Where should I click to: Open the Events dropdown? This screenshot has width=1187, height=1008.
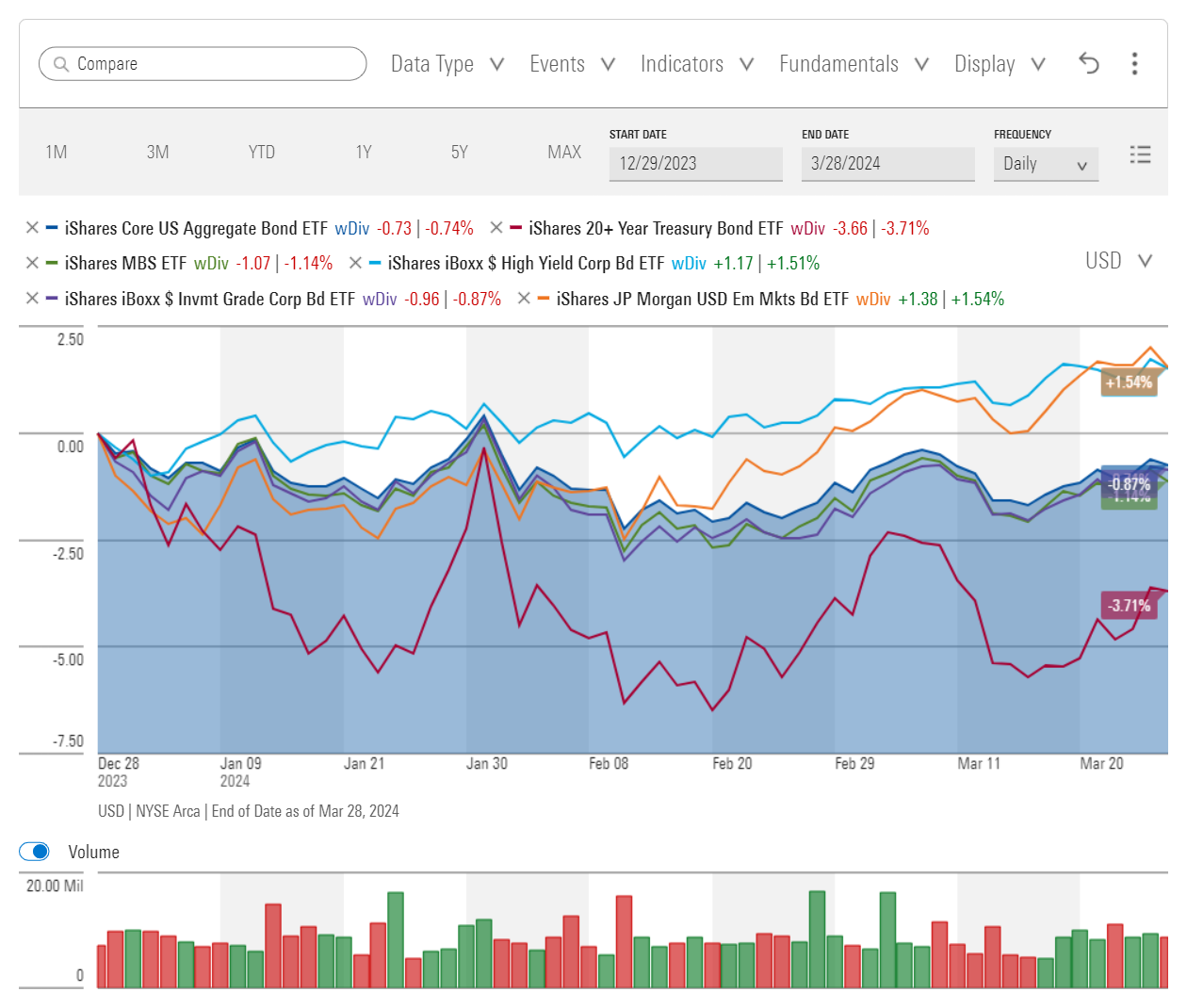coord(572,64)
